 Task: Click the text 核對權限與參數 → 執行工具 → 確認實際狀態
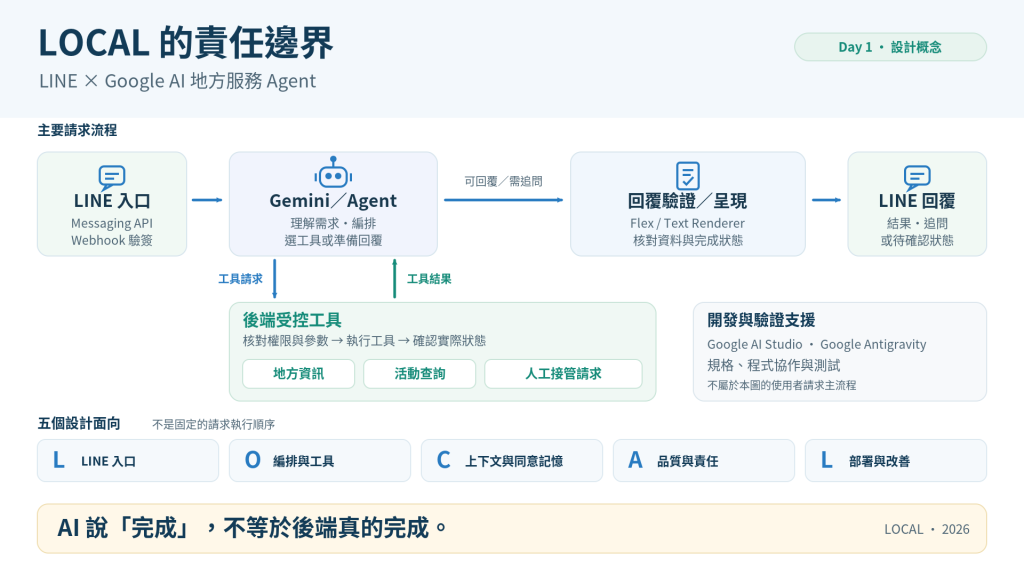tap(364, 341)
